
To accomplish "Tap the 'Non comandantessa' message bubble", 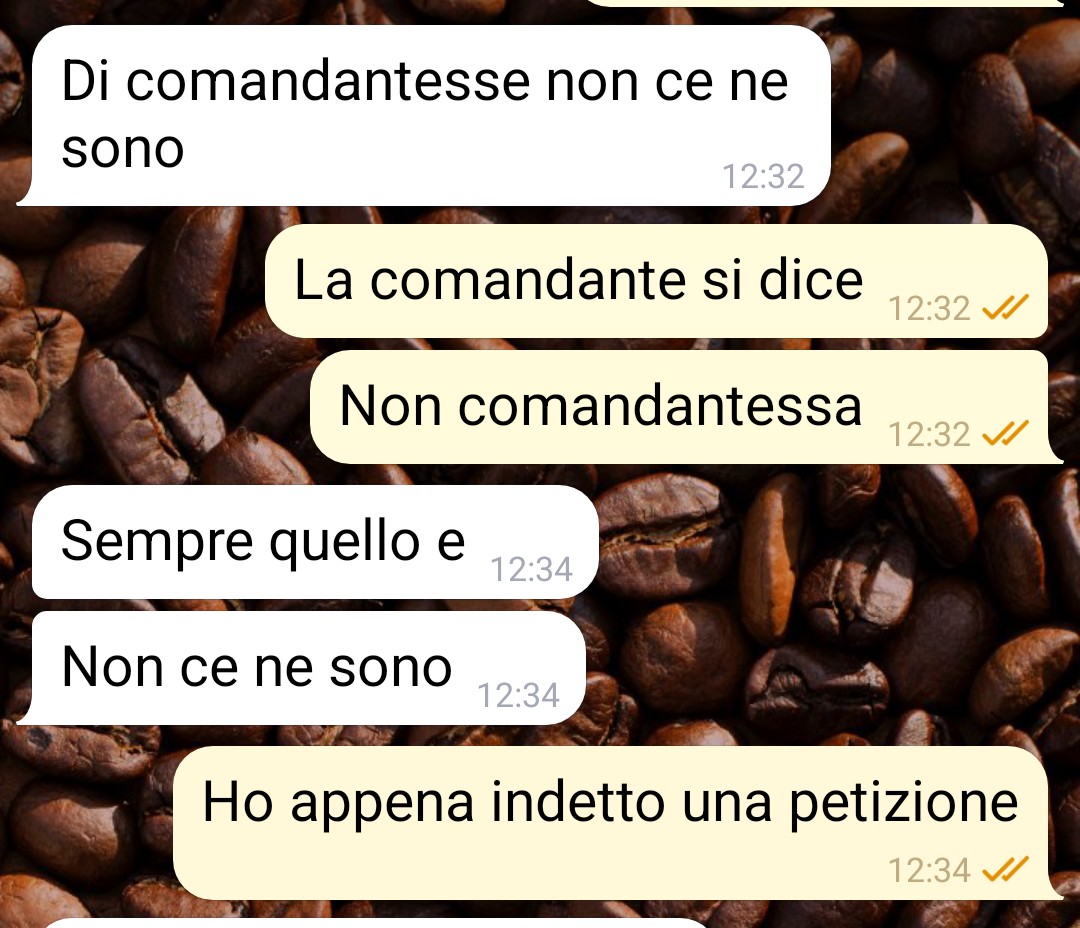I will point(686,407).
